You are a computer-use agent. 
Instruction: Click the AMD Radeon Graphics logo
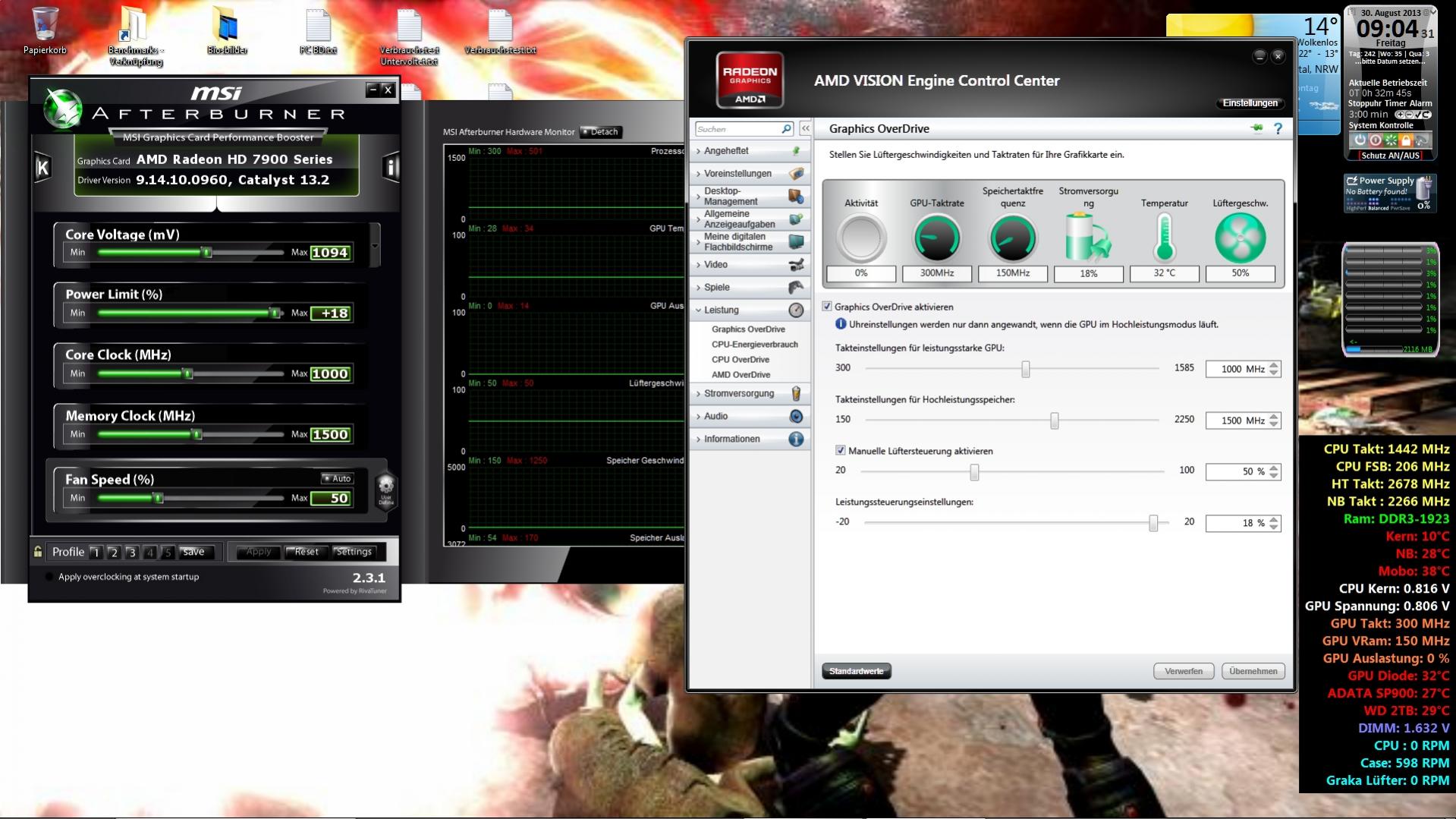point(750,80)
